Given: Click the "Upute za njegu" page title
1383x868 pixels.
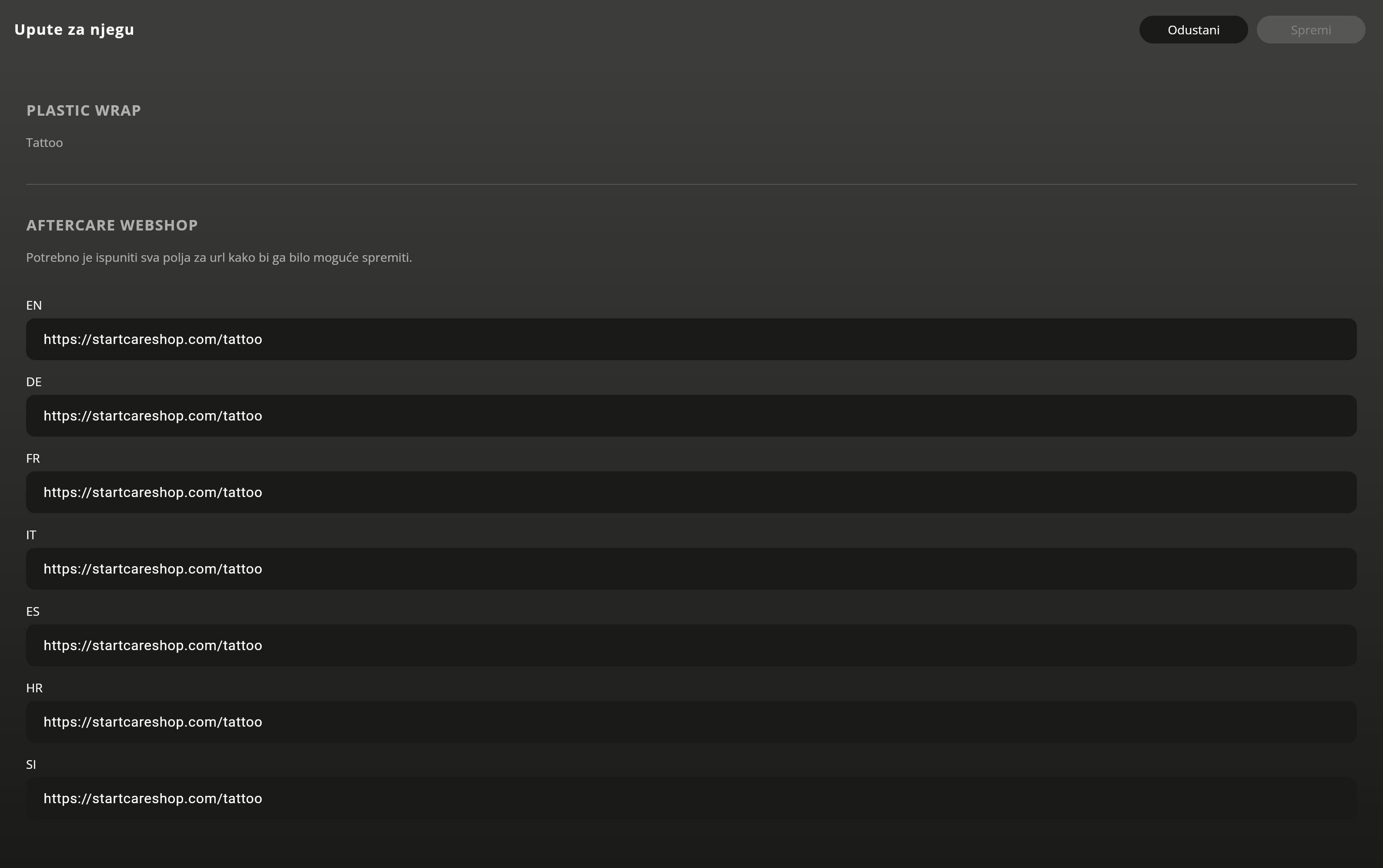Looking at the screenshot, I should pyautogui.click(x=74, y=30).
